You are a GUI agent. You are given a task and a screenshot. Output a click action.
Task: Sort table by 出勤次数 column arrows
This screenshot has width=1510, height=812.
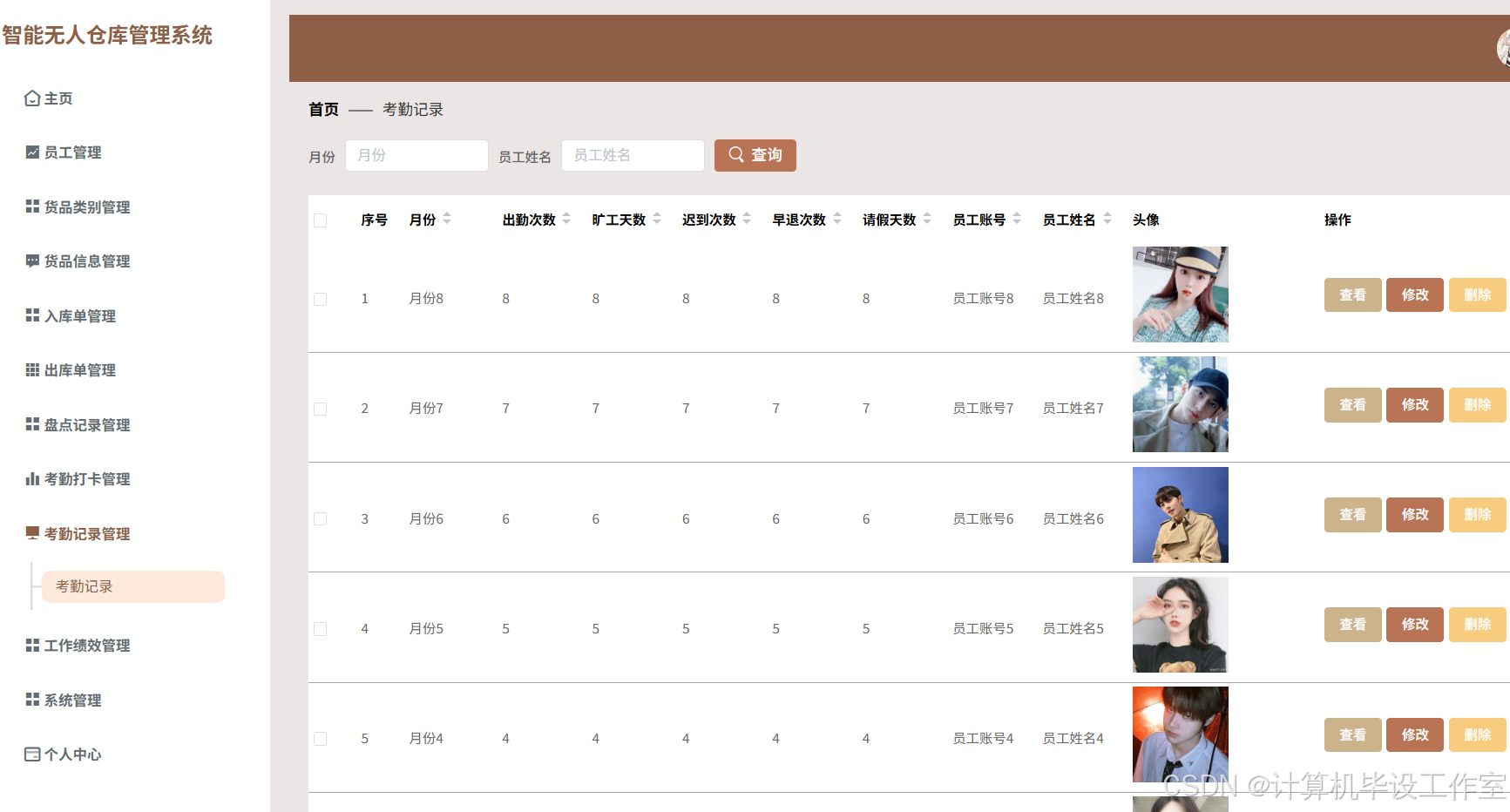pyautogui.click(x=566, y=219)
